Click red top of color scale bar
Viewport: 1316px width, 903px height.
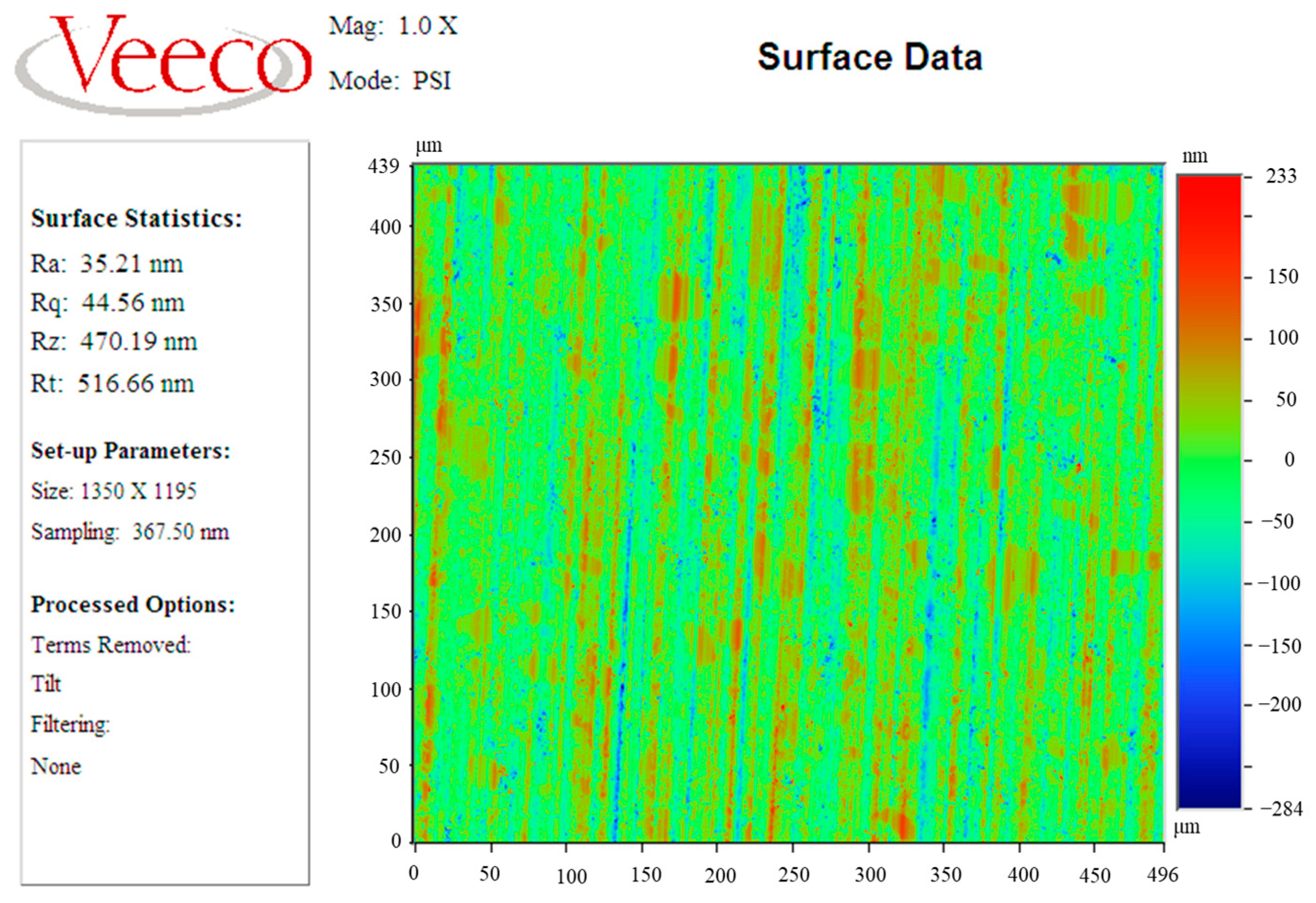tap(1209, 187)
